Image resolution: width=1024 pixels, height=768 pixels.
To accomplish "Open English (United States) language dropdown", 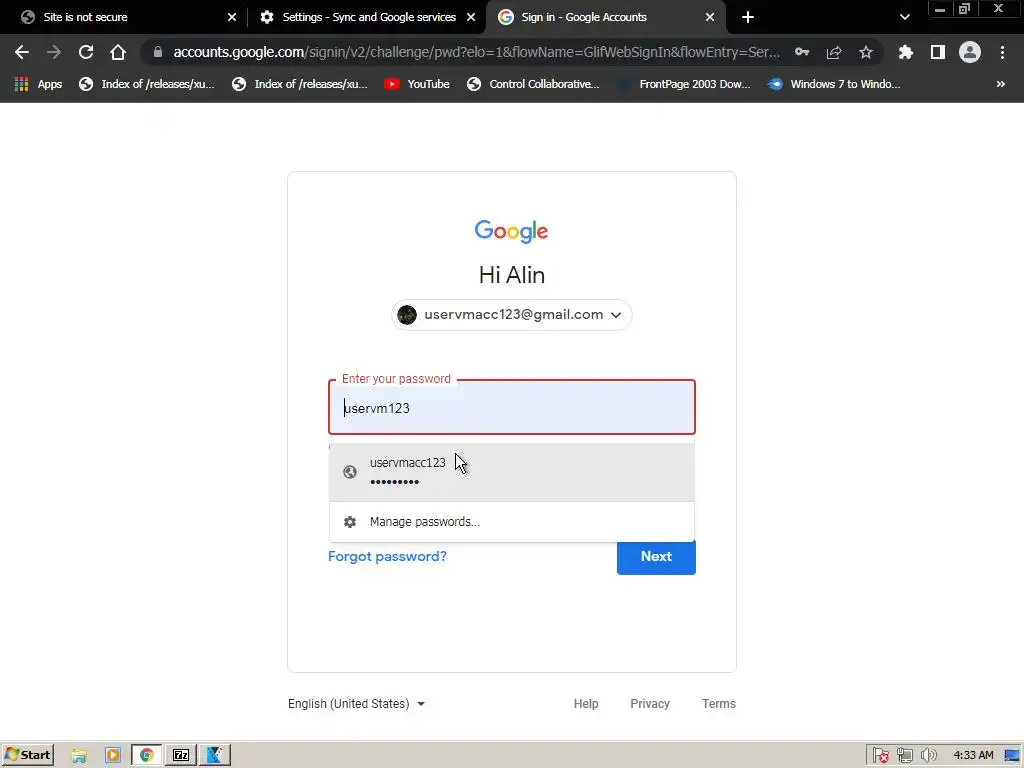I will coord(357,703).
